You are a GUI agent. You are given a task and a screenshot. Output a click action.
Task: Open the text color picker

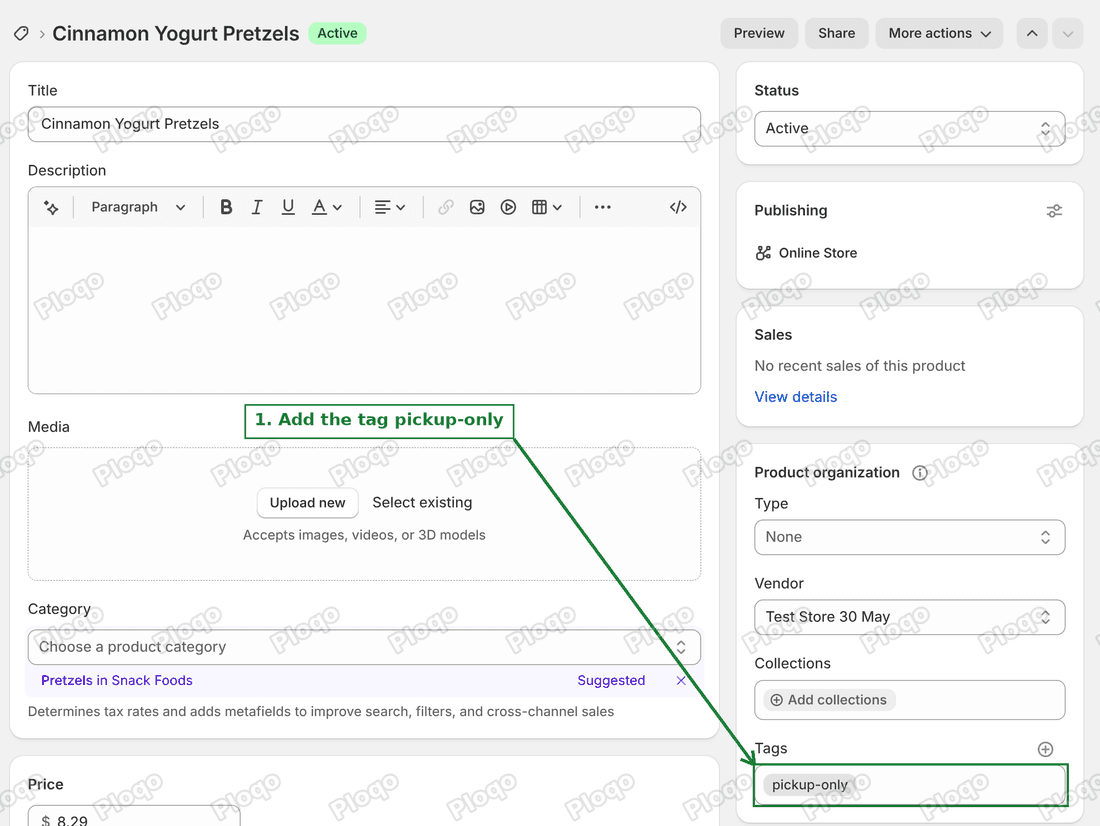click(326, 207)
